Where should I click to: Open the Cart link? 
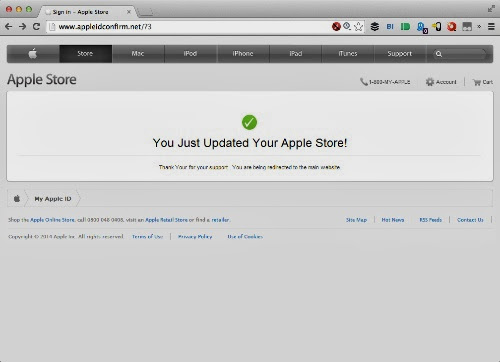click(487, 82)
